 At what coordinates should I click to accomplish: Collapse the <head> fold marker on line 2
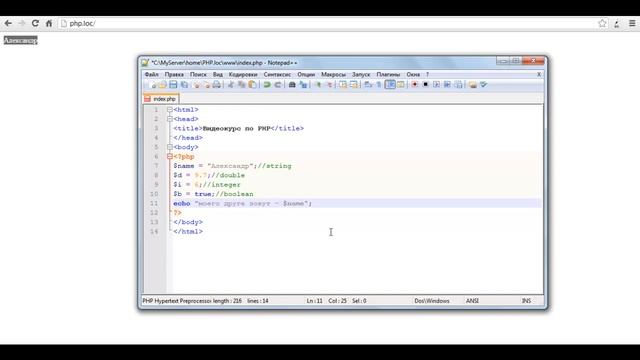point(170,119)
